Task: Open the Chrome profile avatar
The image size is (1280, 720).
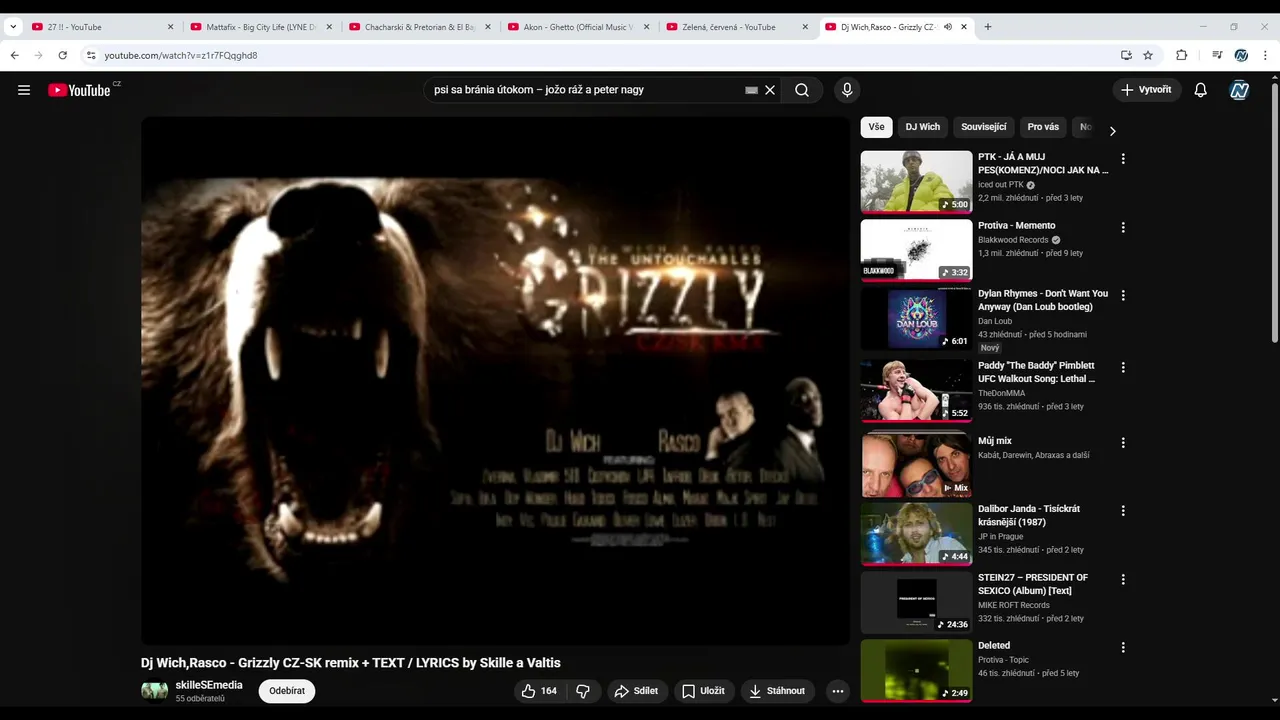Action: pyautogui.click(x=1241, y=55)
